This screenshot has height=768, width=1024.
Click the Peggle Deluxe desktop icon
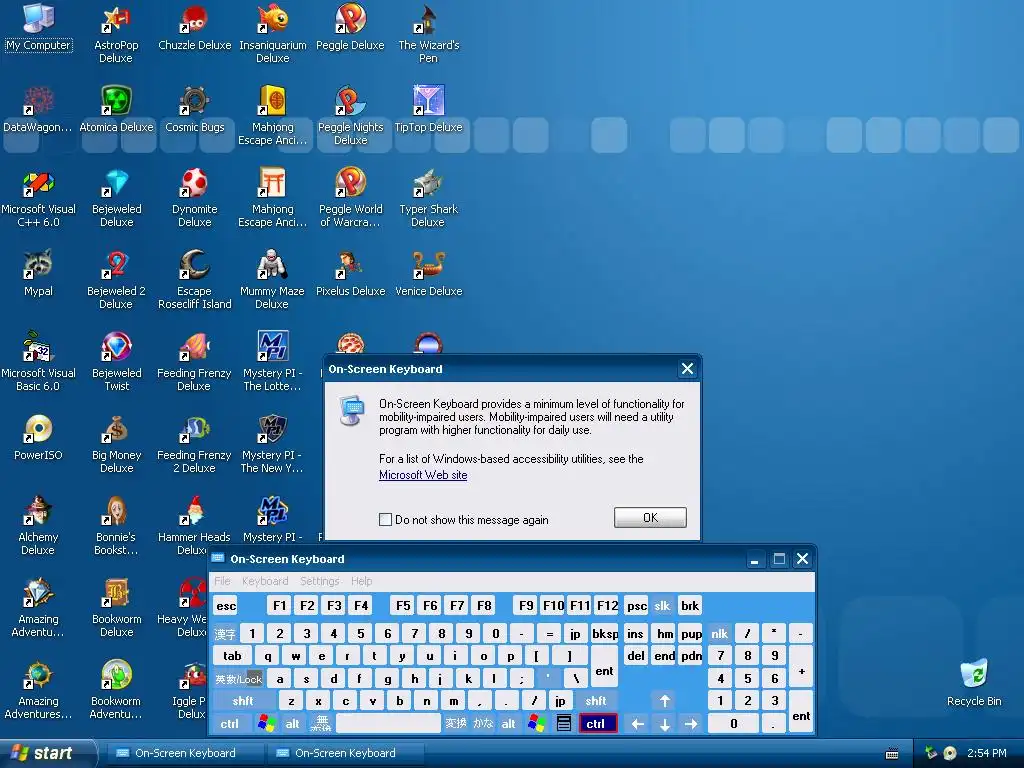pyautogui.click(x=350, y=27)
